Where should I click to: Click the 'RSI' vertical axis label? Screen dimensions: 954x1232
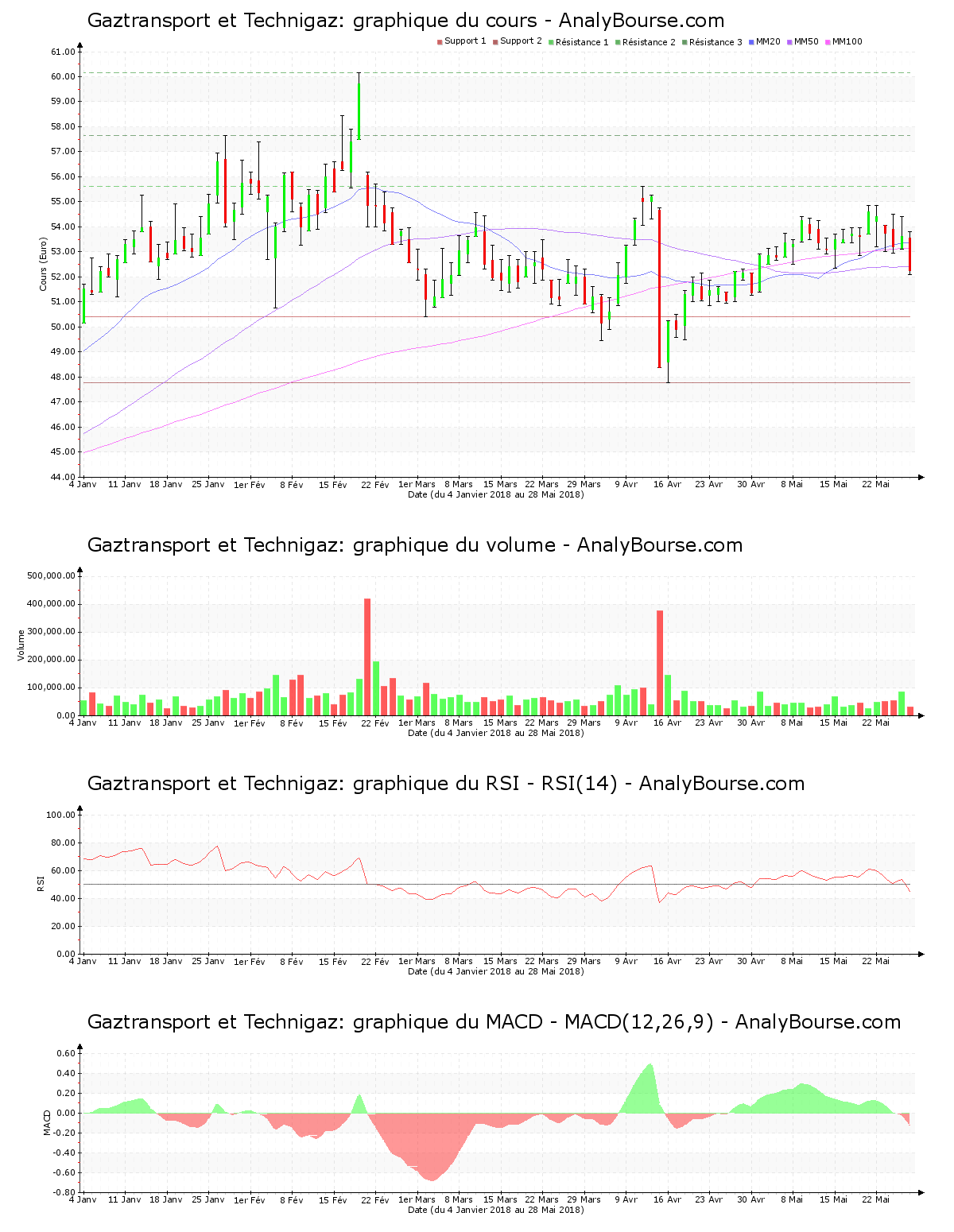(41, 883)
